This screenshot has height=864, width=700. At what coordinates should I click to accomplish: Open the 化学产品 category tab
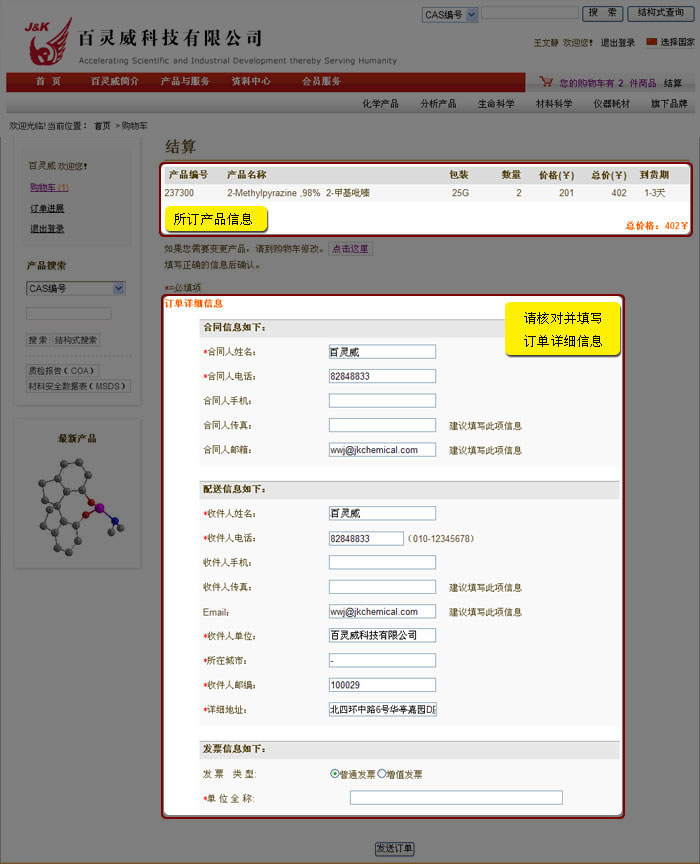coord(380,104)
